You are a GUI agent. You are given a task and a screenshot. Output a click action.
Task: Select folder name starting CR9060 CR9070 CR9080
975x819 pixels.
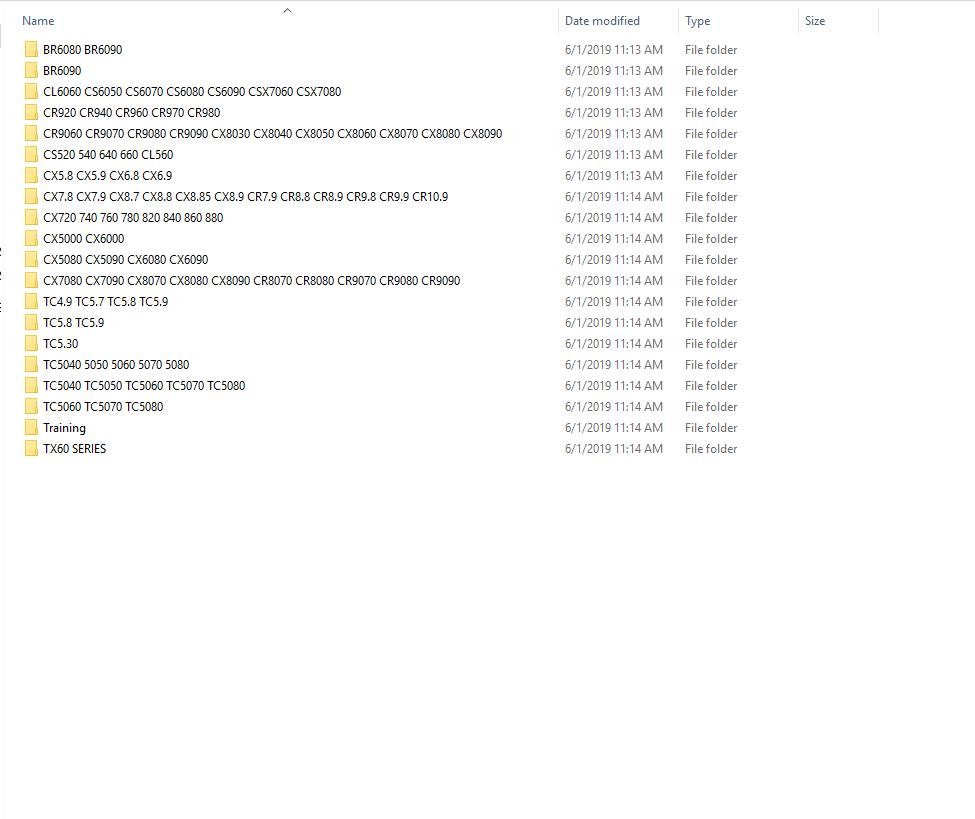(x=273, y=134)
